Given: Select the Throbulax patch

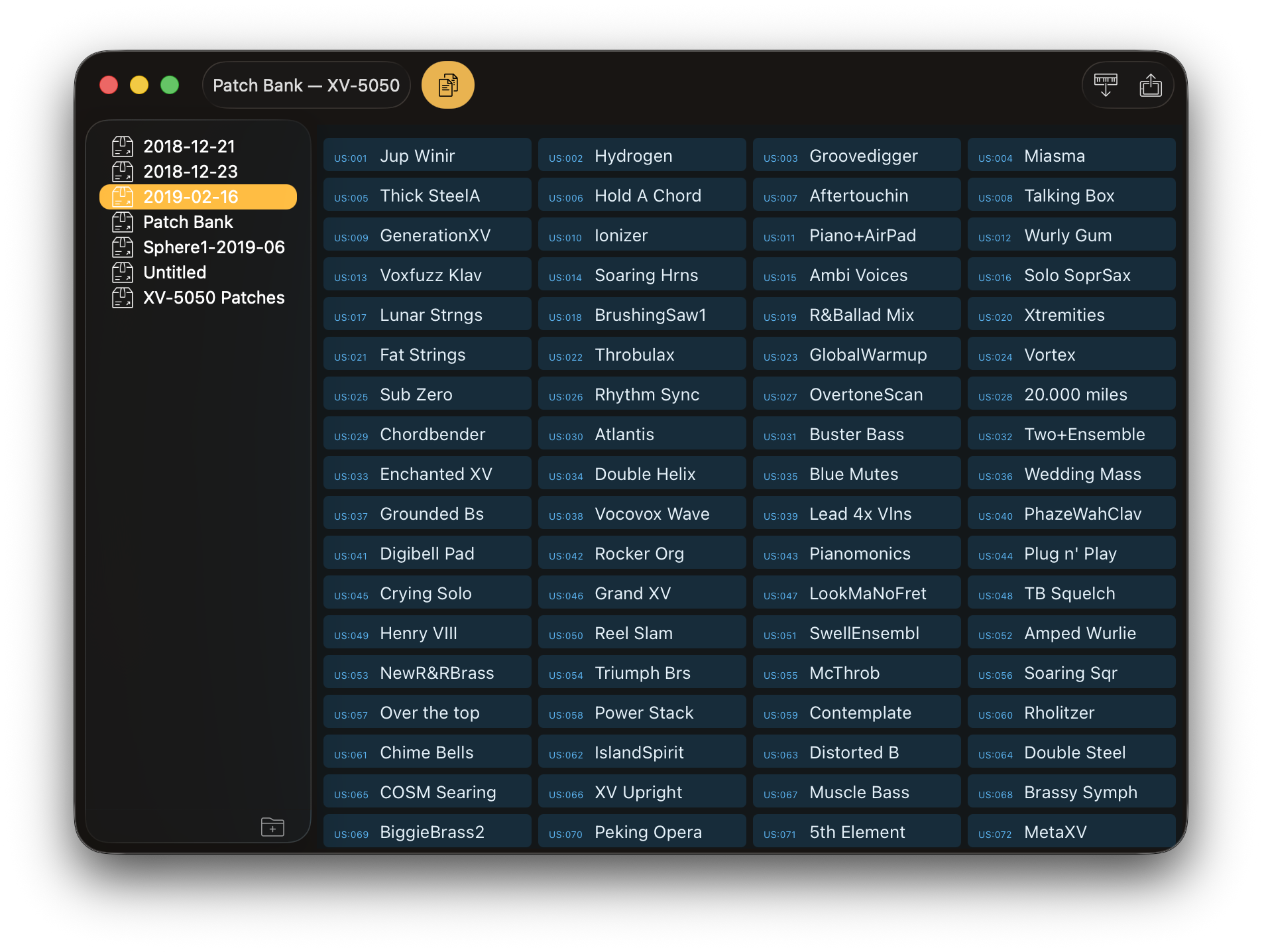Looking at the screenshot, I should (642, 354).
